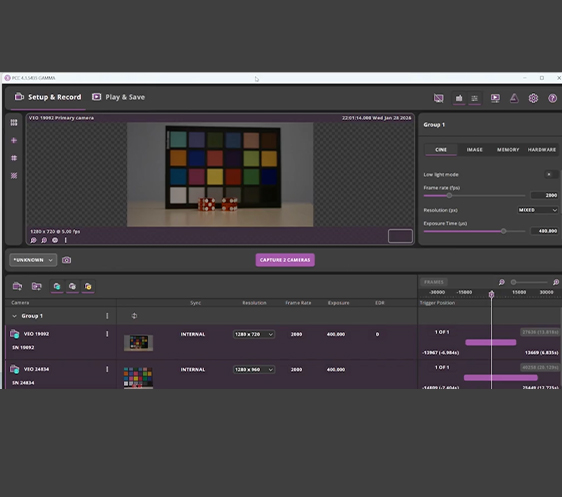Viewport: 562px width, 497px height.
Task: Click the snapshot camera icon
Action: click(67, 260)
